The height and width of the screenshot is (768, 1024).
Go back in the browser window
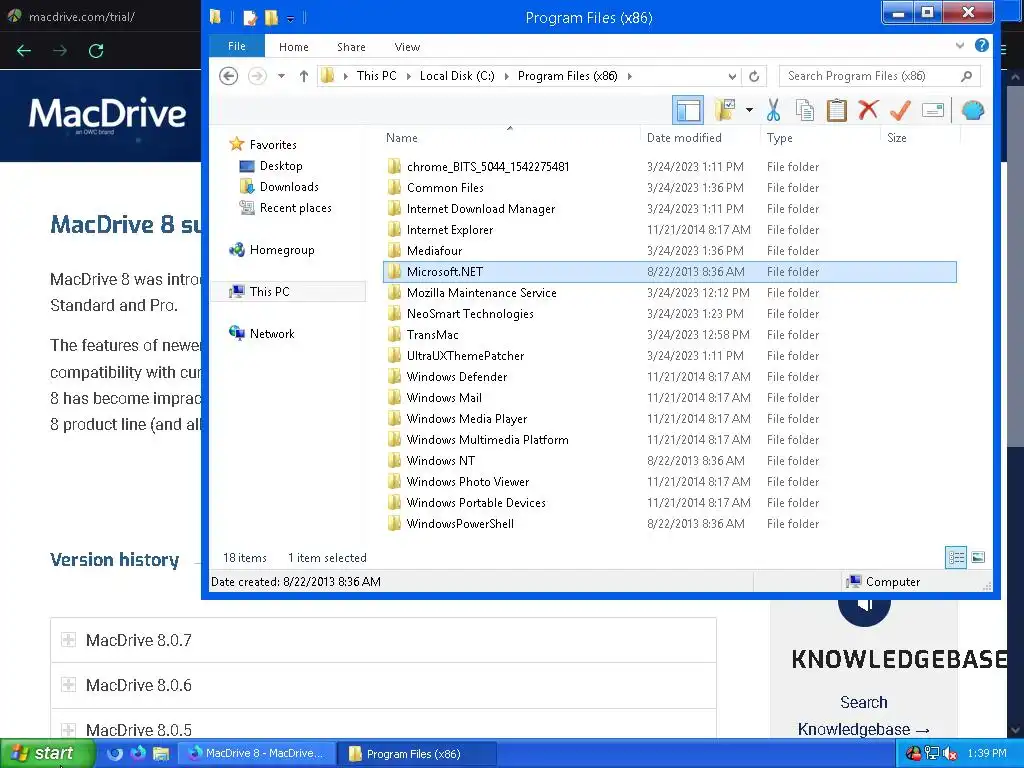[x=24, y=50]
